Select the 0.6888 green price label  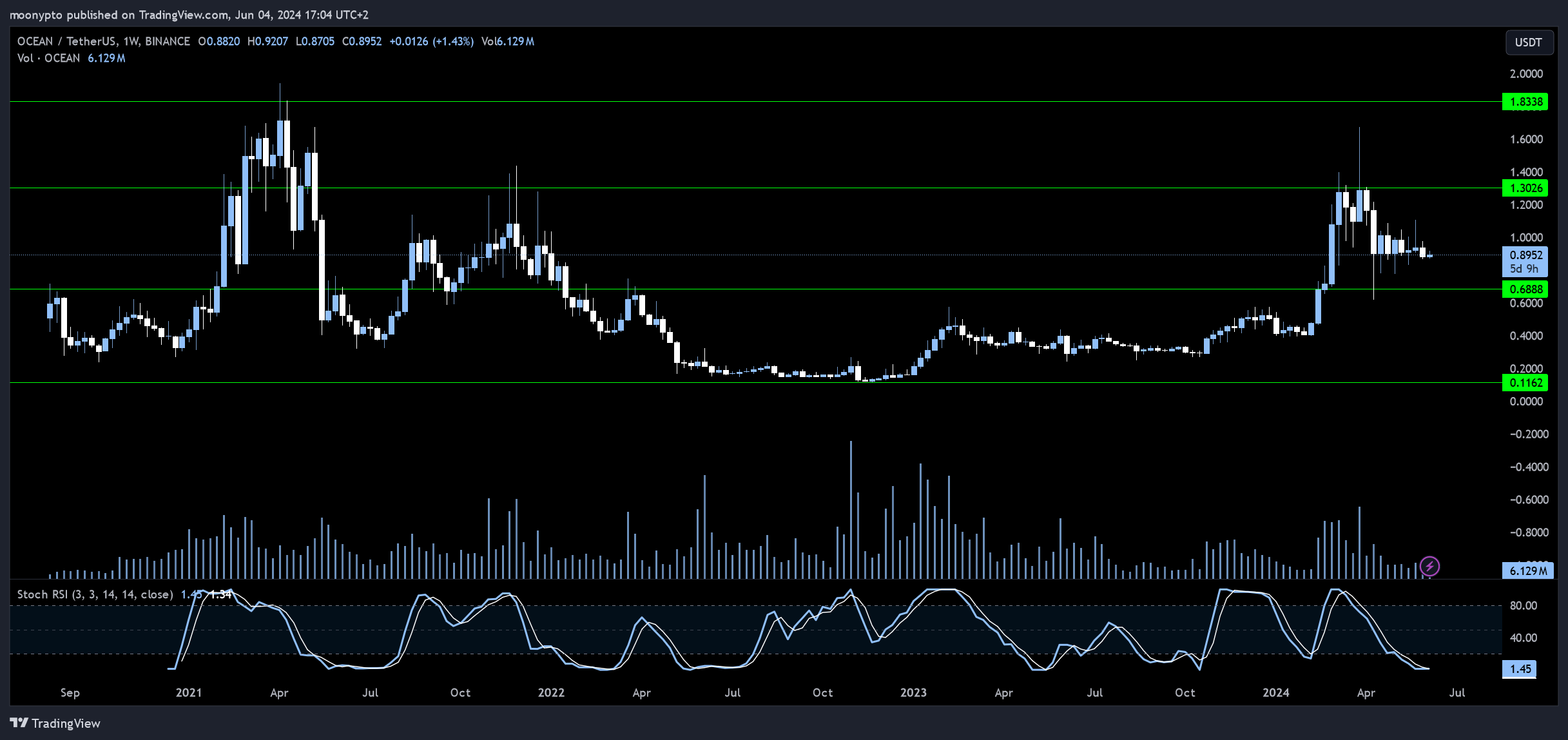pos(1525,289)
